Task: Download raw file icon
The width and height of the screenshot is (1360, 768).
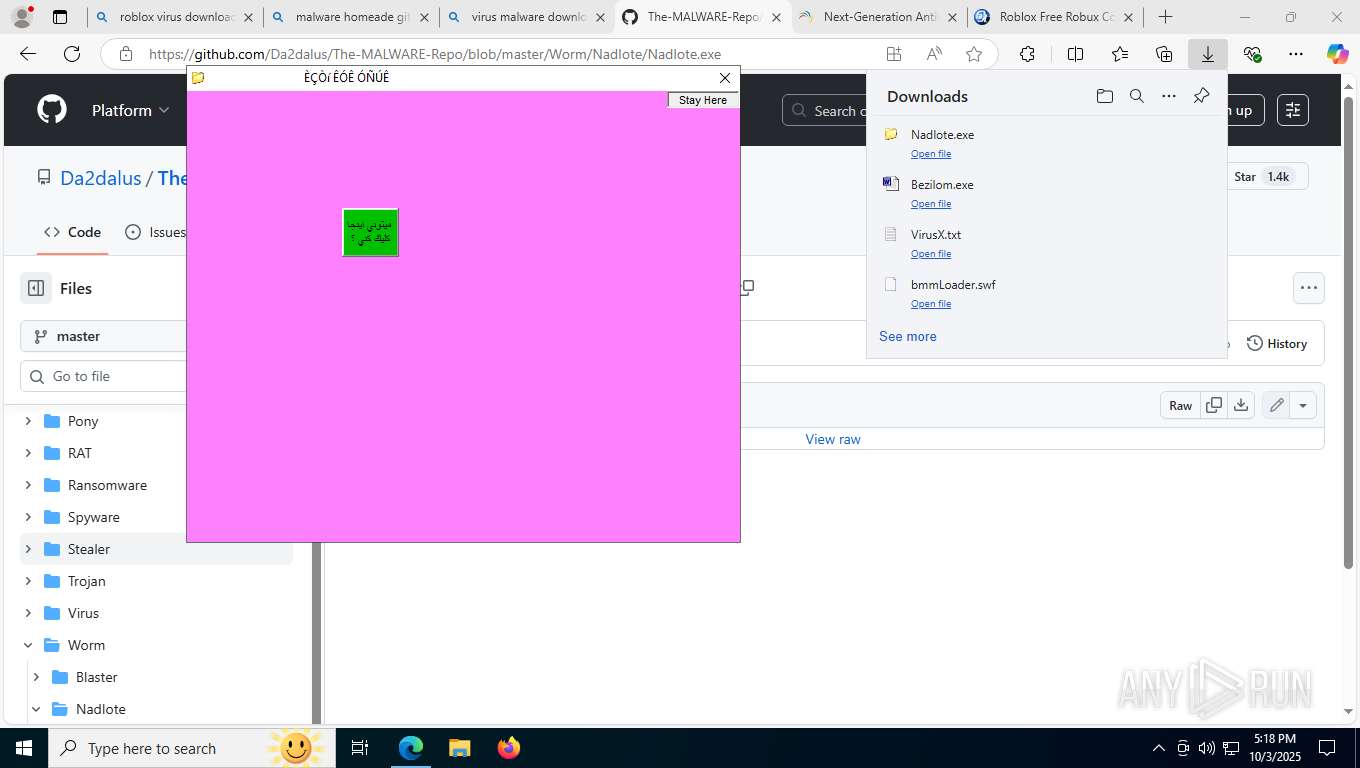Action: (1241, 405)
